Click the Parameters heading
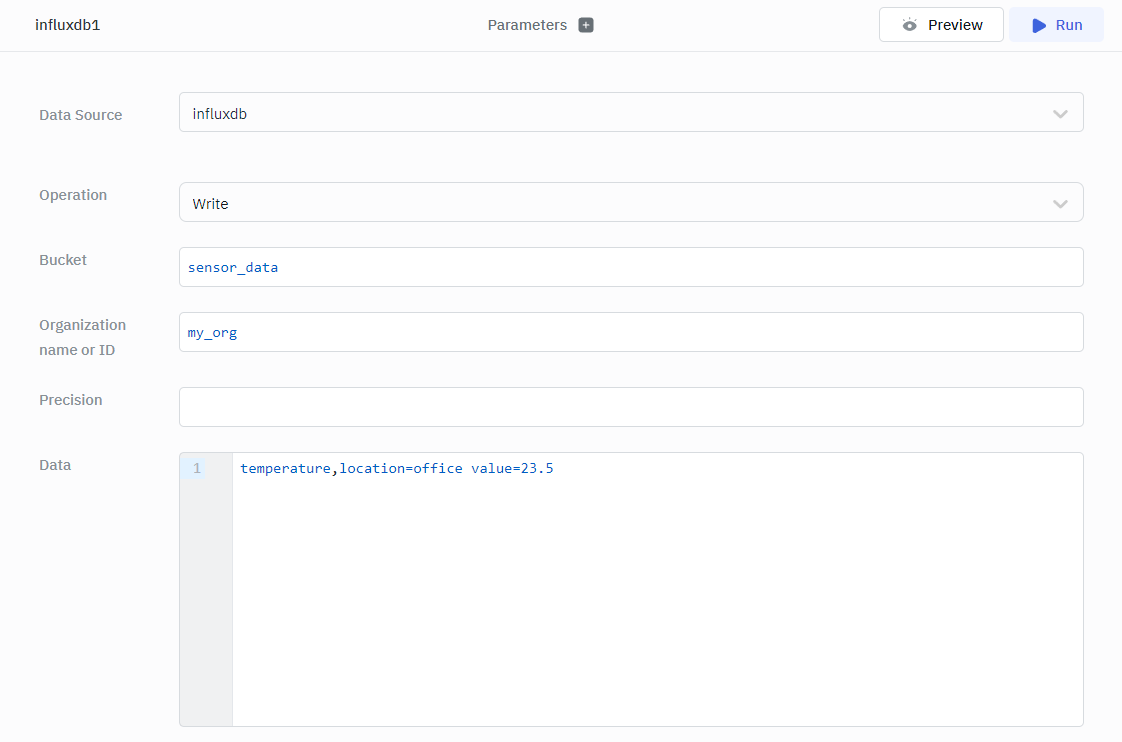The width and height of the screenshot is (1122, 742). pyautogui.click(x=527, y=25)
